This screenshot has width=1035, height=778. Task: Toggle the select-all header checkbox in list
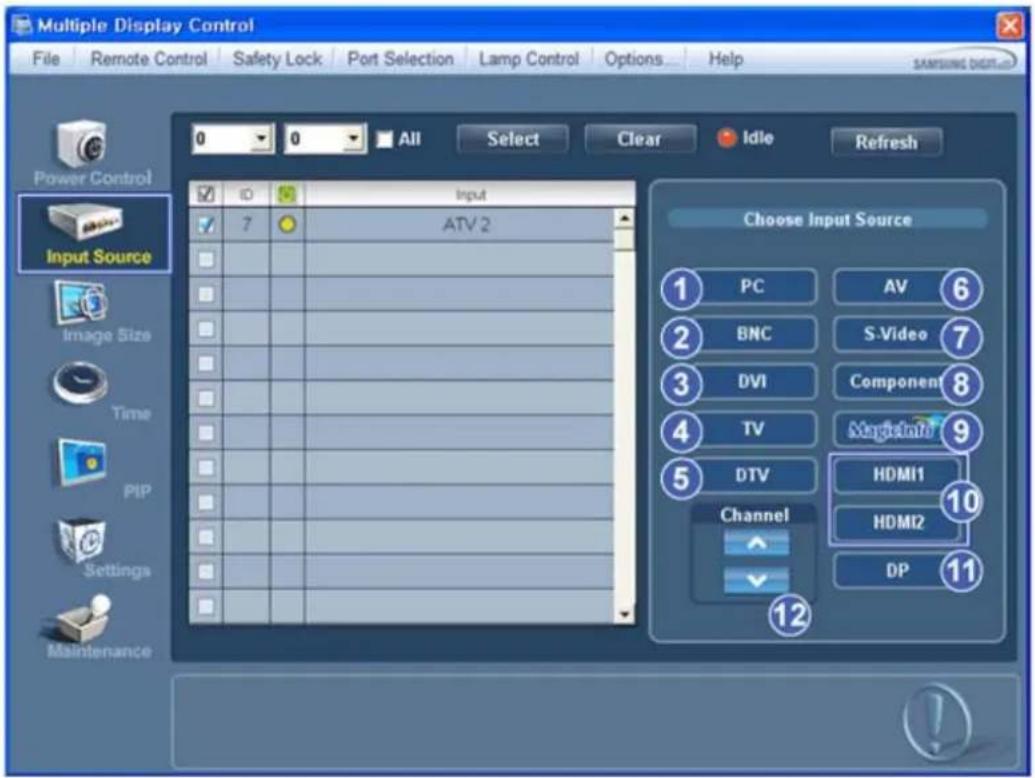(x=206, y=194)
